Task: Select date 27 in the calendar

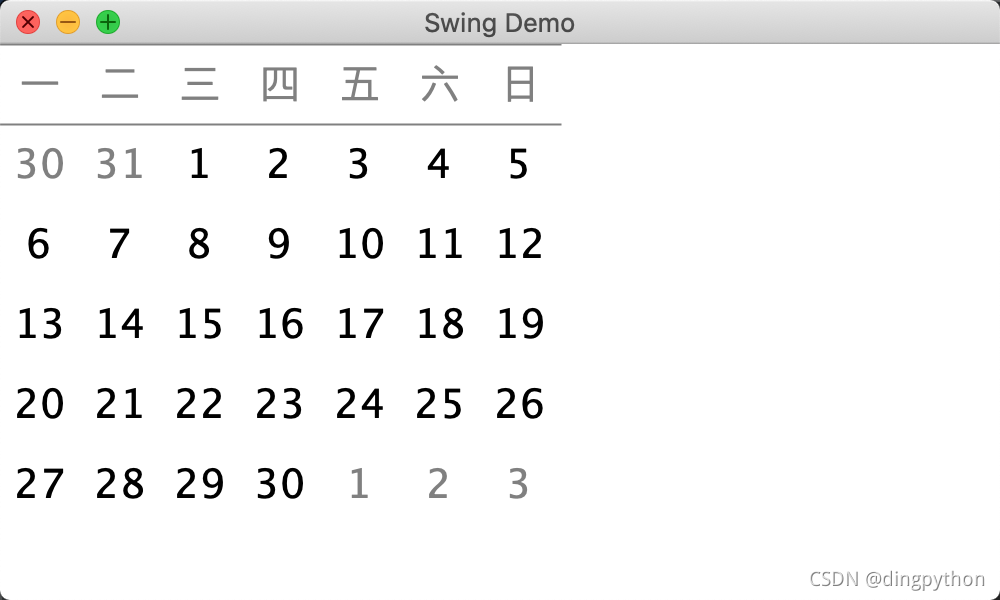Action: [40, 483]
